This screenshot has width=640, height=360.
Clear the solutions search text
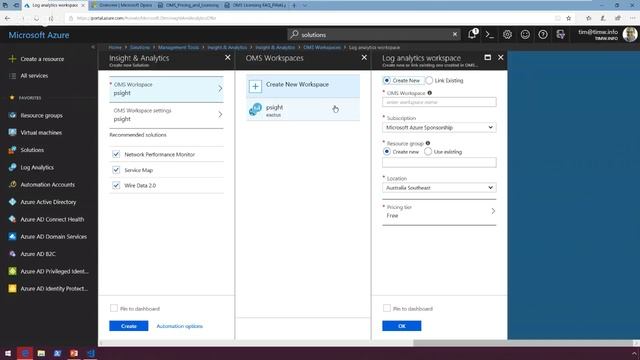point(455,35)
